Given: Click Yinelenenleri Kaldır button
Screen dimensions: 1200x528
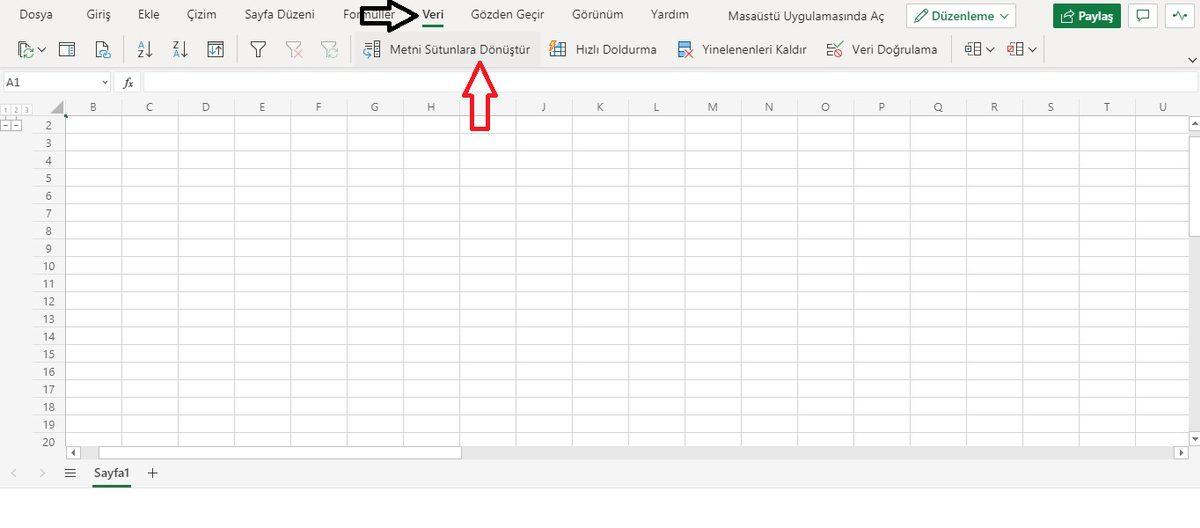Looking at the screenshot, I should [742, 49].
